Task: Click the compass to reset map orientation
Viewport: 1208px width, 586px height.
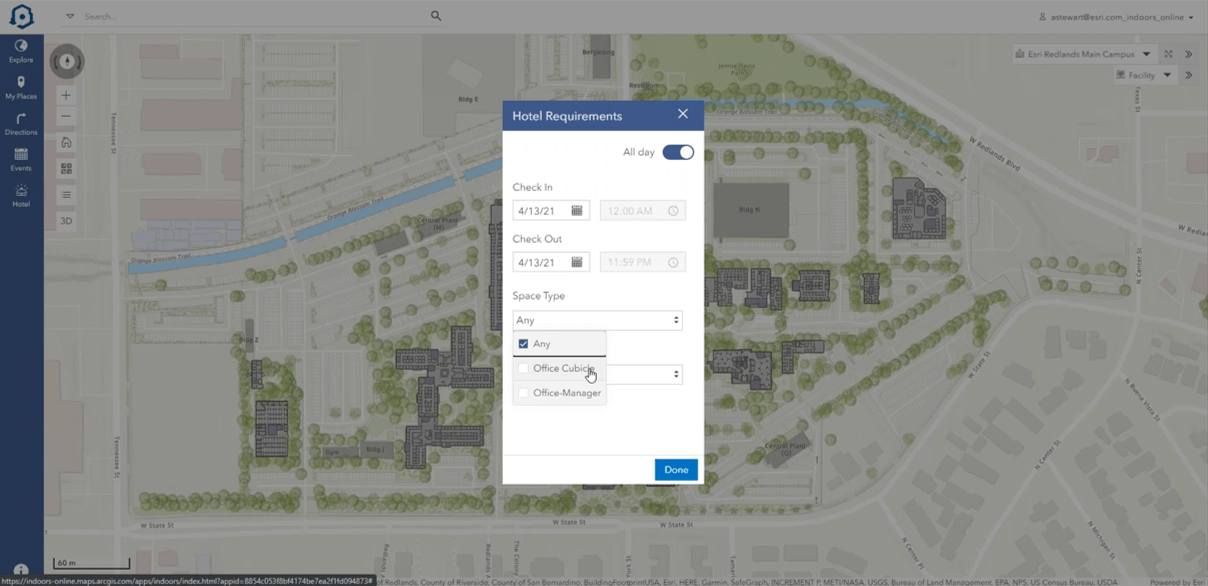Action: 66,61
